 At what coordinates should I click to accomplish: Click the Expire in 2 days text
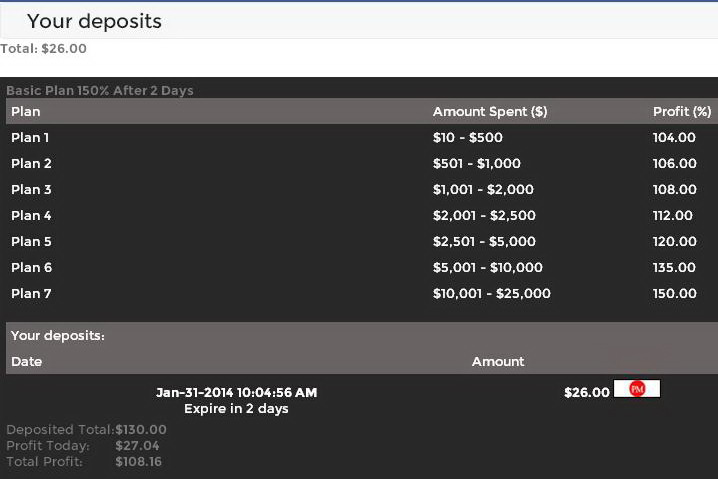click(236, 409)
